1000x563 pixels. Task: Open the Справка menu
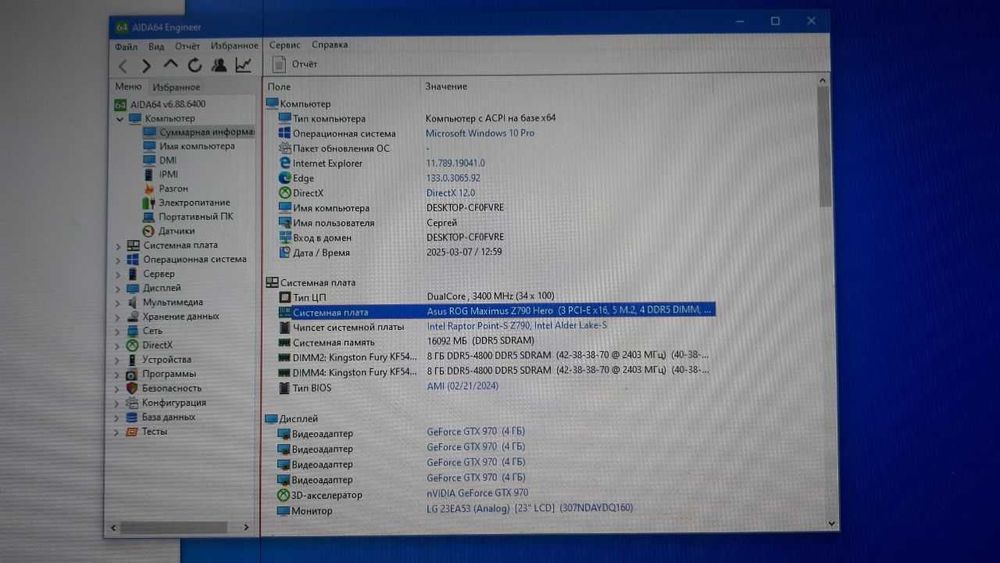pyautogui.click(x=330, y=45)
